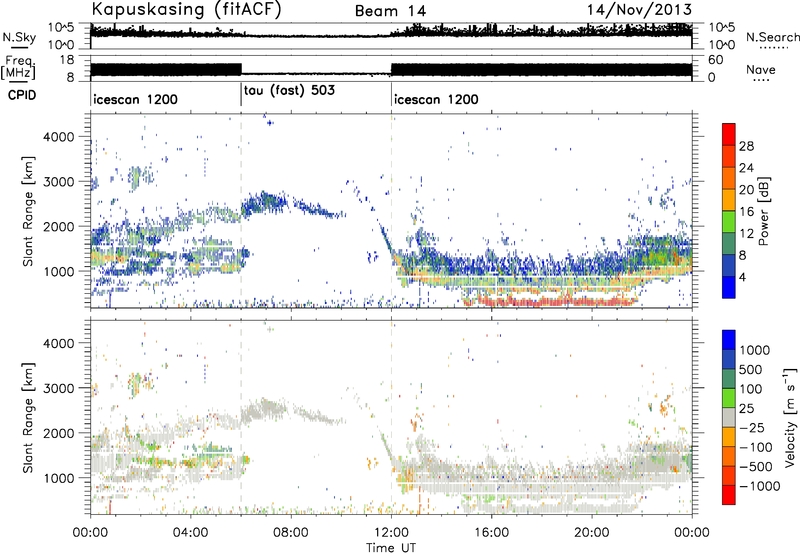Click the '3000' tick on the power panel

pyautogui.click(x=59, y=182)
